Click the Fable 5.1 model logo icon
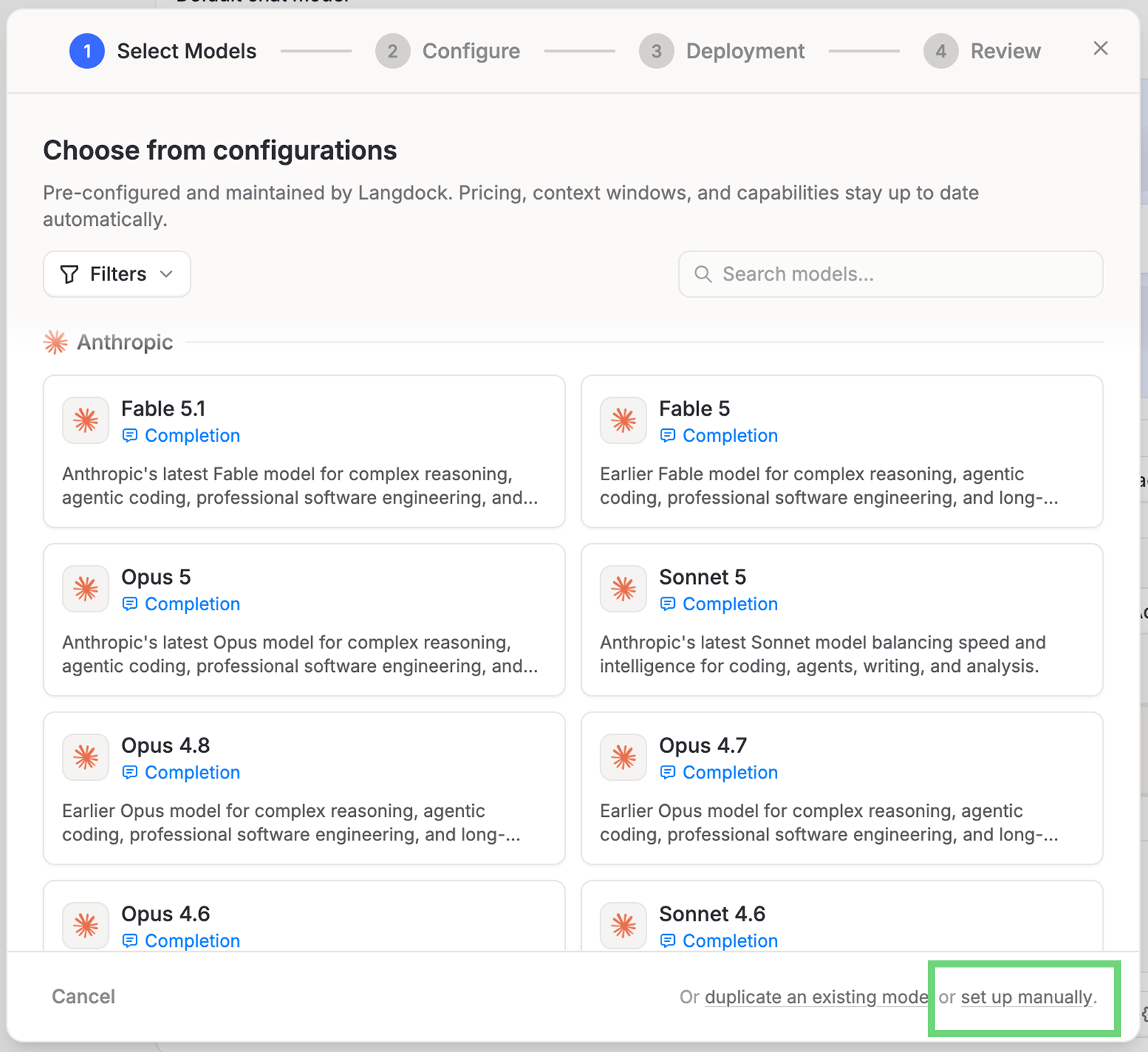Viewport: 1148px width, 1052px height. tap(86, 421)
